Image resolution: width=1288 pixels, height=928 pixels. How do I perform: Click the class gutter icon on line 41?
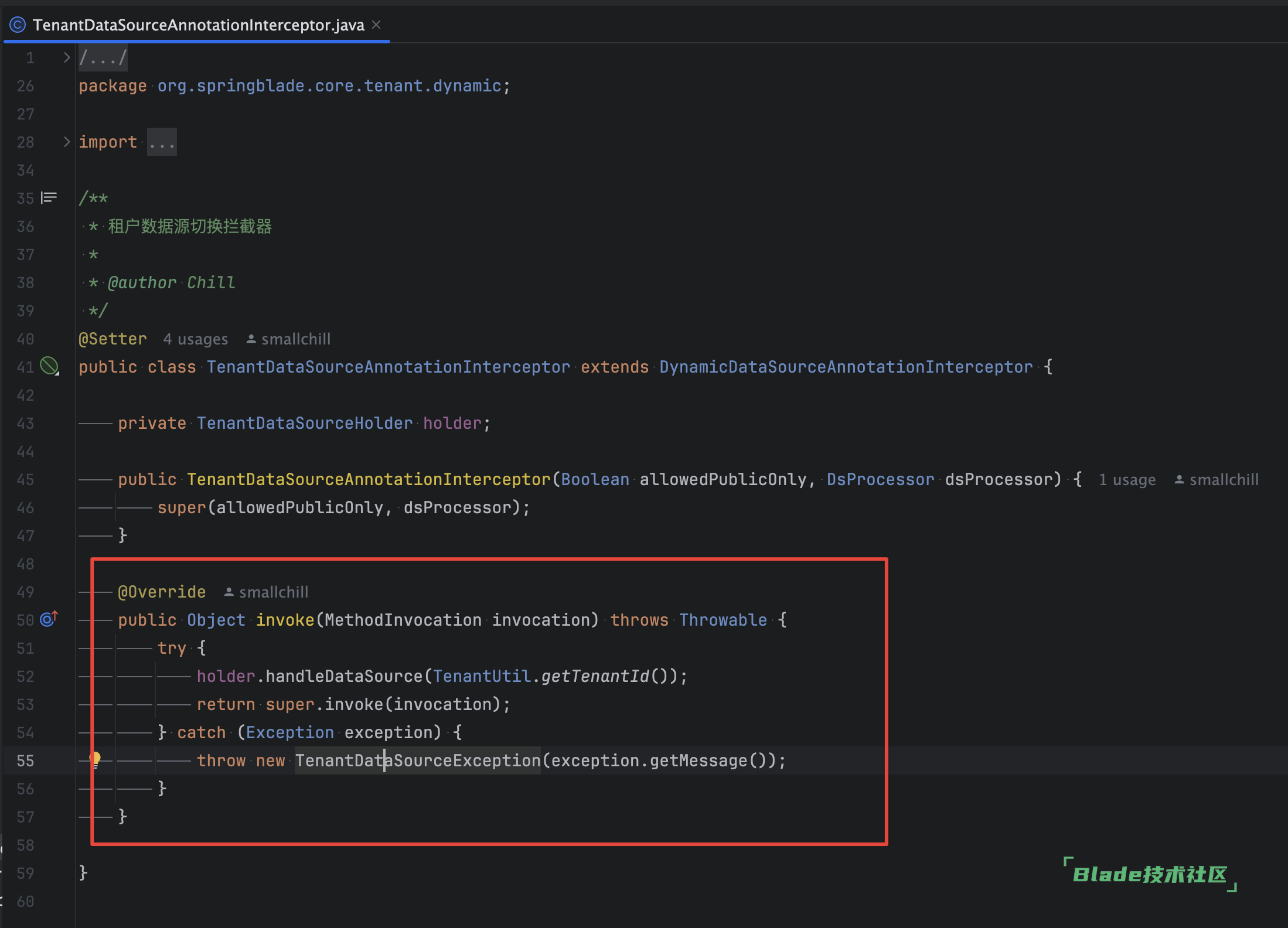pyautogui.click(x=49, y=367)
